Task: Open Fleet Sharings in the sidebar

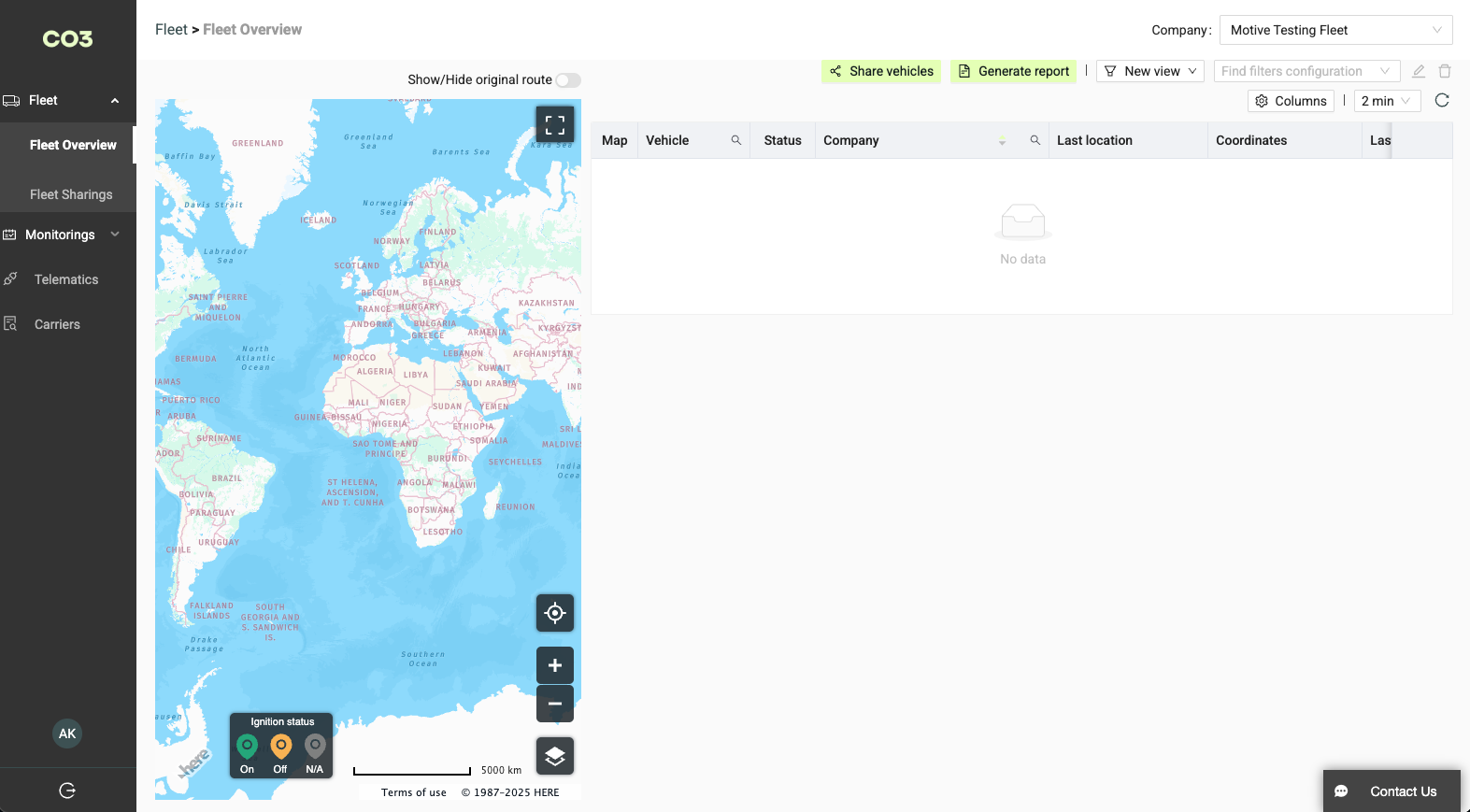Action: point(71,194)
